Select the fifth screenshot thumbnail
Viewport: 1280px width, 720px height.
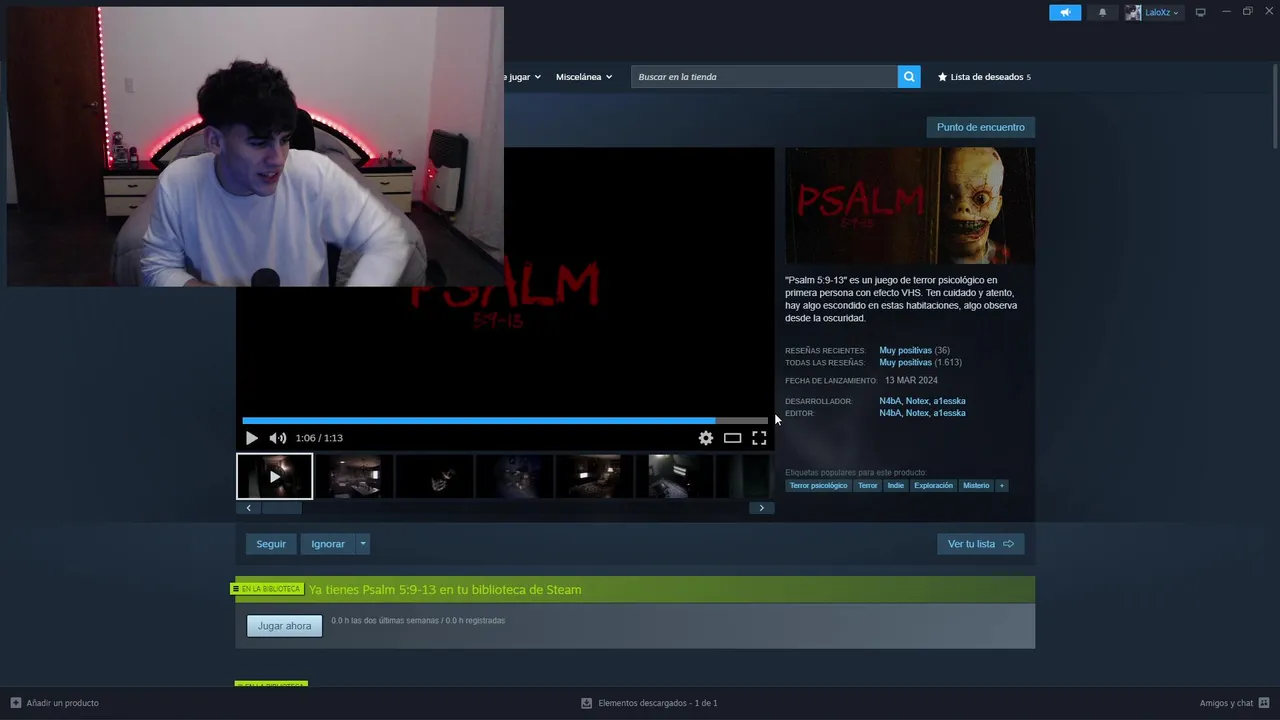[594, 476]
